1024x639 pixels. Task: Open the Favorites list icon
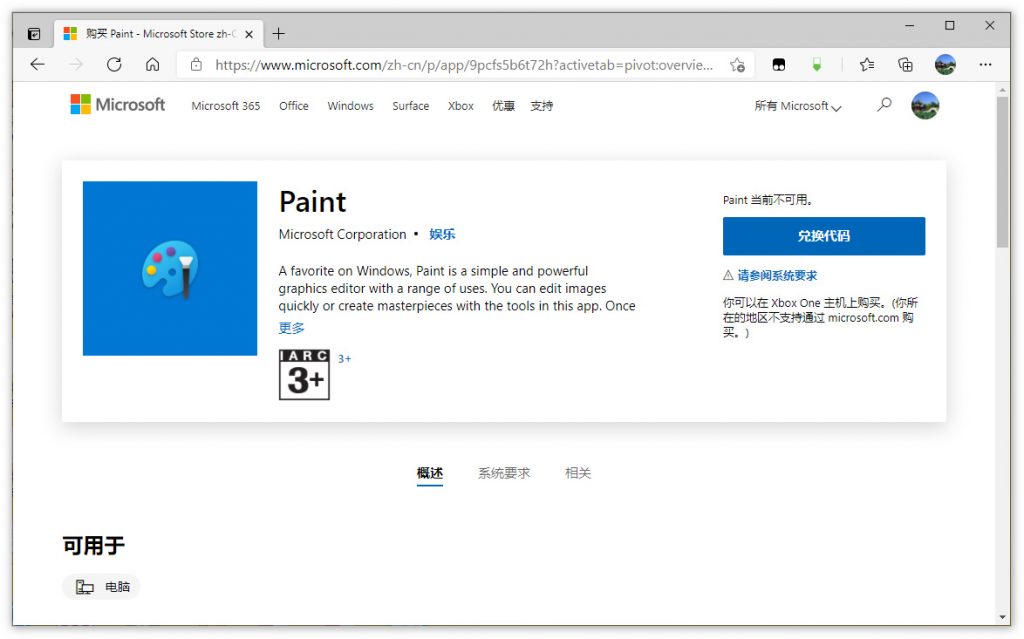[x=867, y=64]
